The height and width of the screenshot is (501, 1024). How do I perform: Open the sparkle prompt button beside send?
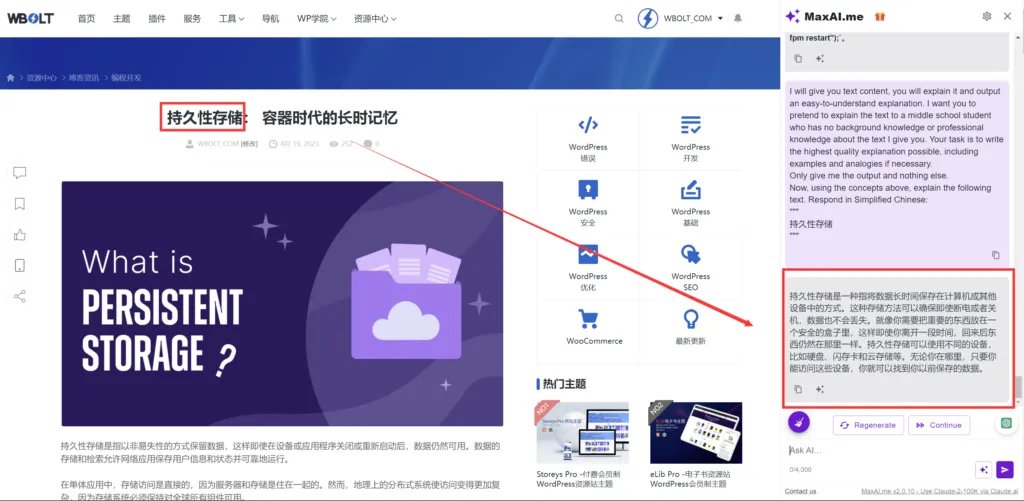click(984, 469)
